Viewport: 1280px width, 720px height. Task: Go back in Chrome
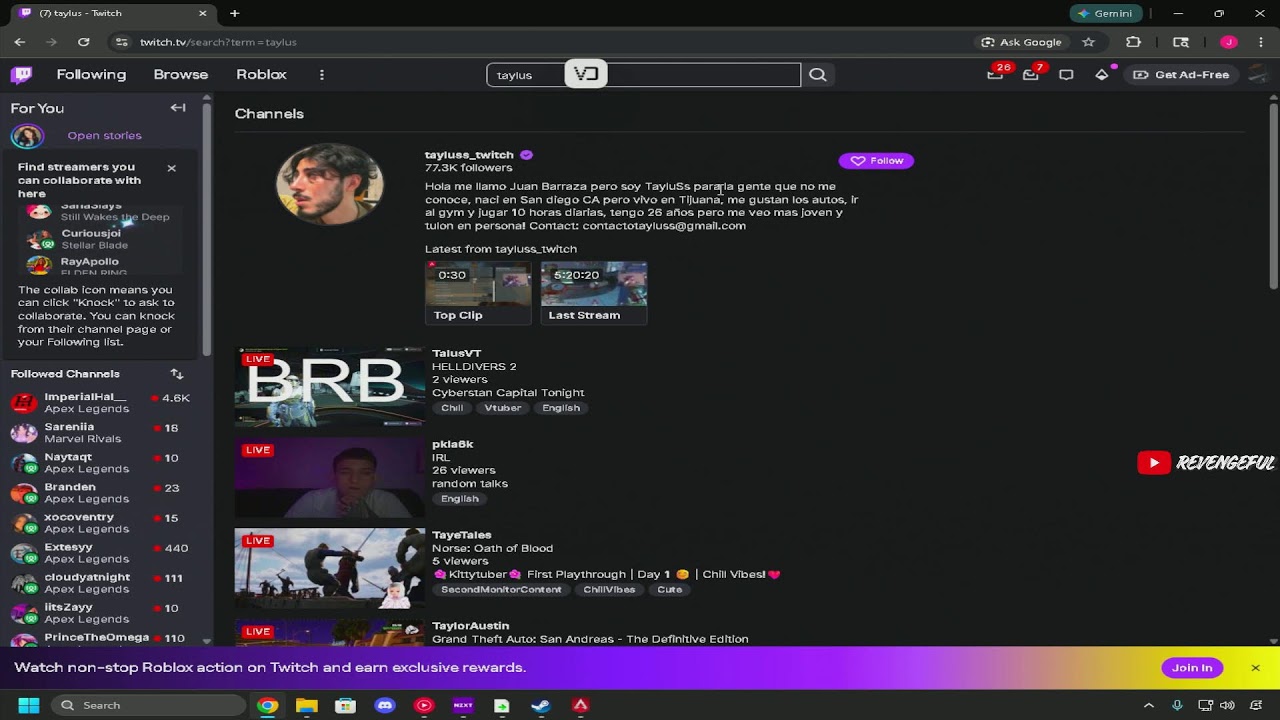coord(20,42)
